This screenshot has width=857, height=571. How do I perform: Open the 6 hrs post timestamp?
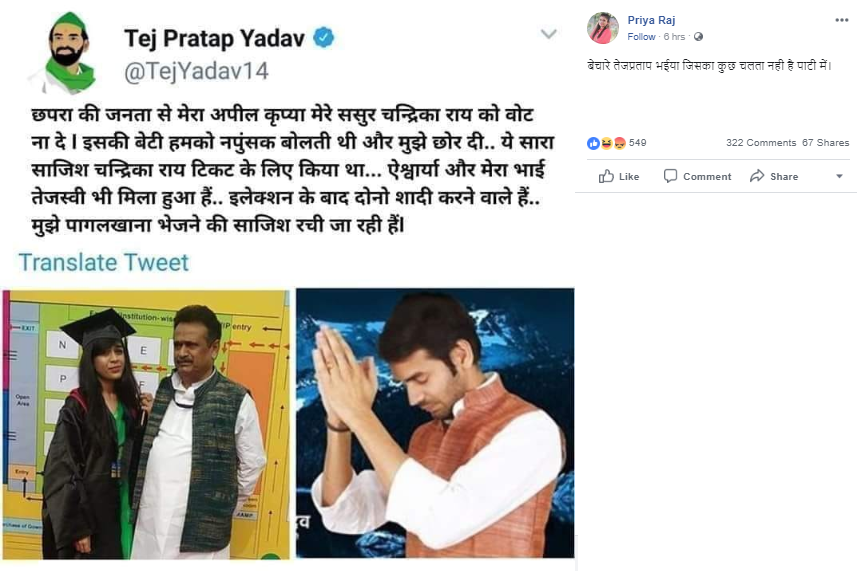[x=674, y=37]
